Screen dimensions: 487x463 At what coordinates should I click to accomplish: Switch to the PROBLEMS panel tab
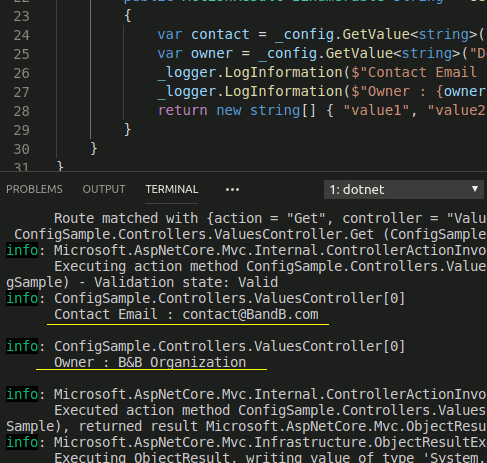34,189
